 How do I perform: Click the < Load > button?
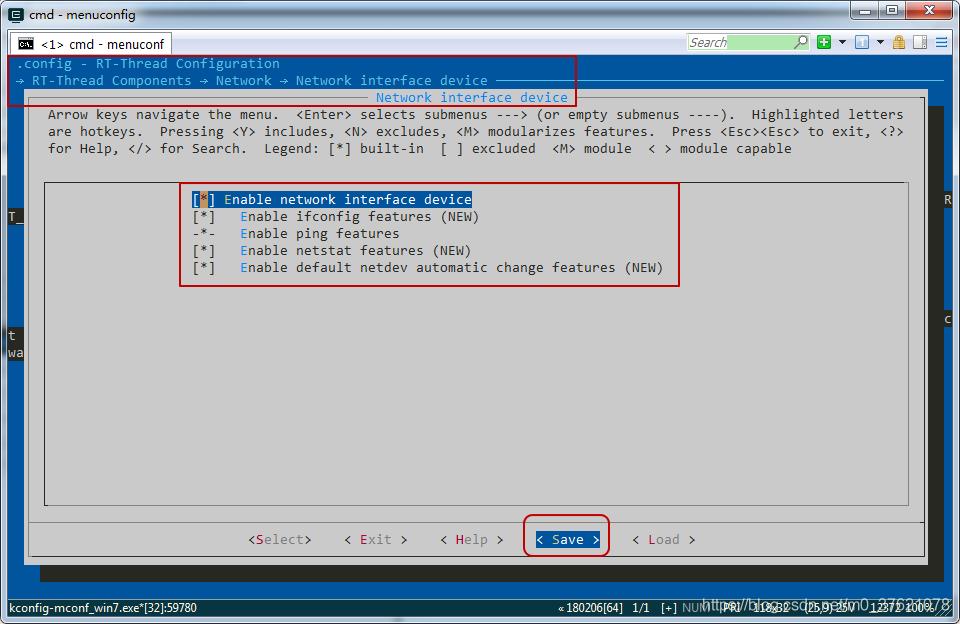[x=664, y=539]
